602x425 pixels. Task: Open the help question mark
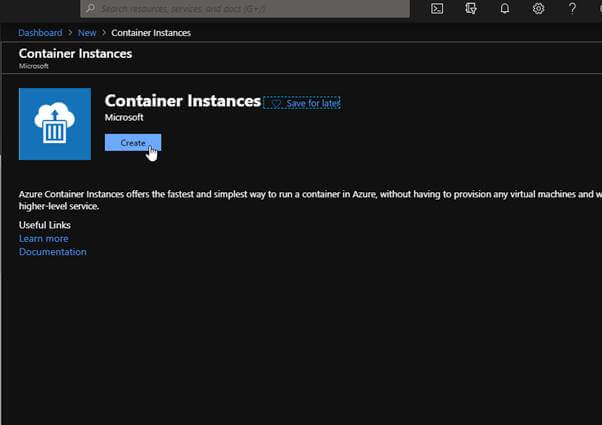pyautogui.click(x=572, y=8)
